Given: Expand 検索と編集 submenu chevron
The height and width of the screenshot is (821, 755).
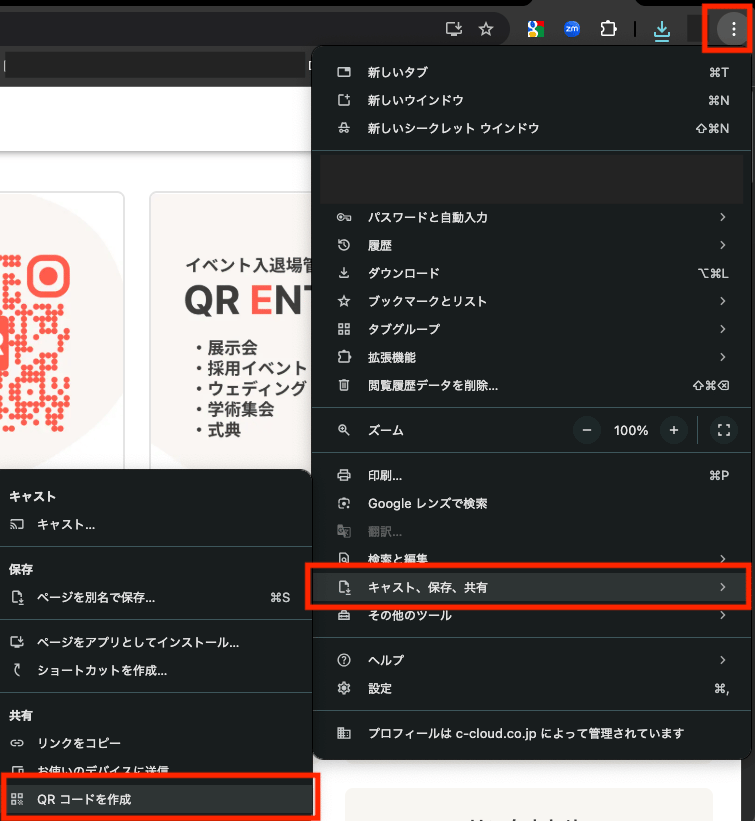Looking at the screenshot, I should pos(723,559).
